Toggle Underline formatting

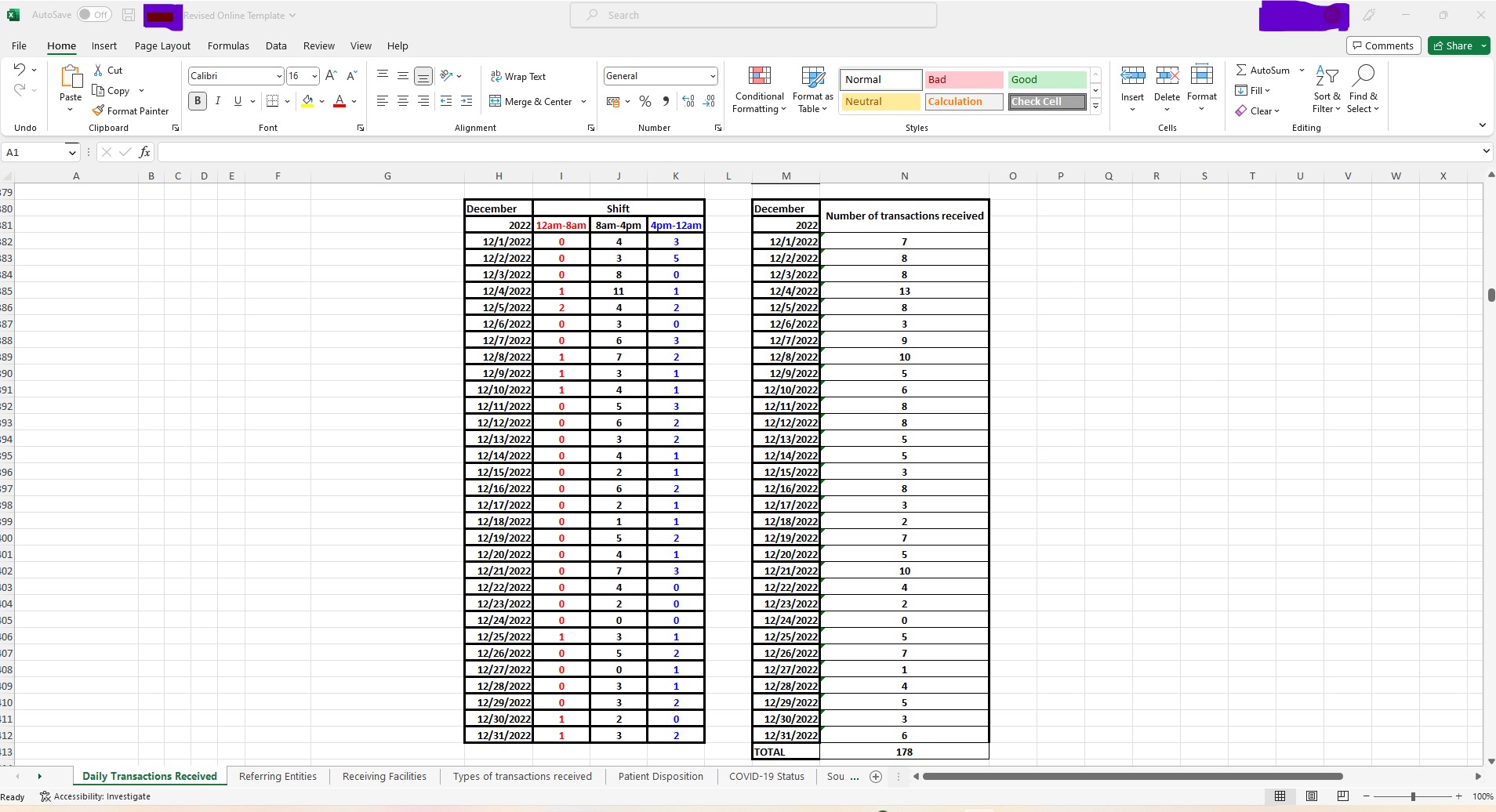coord(238,101)
